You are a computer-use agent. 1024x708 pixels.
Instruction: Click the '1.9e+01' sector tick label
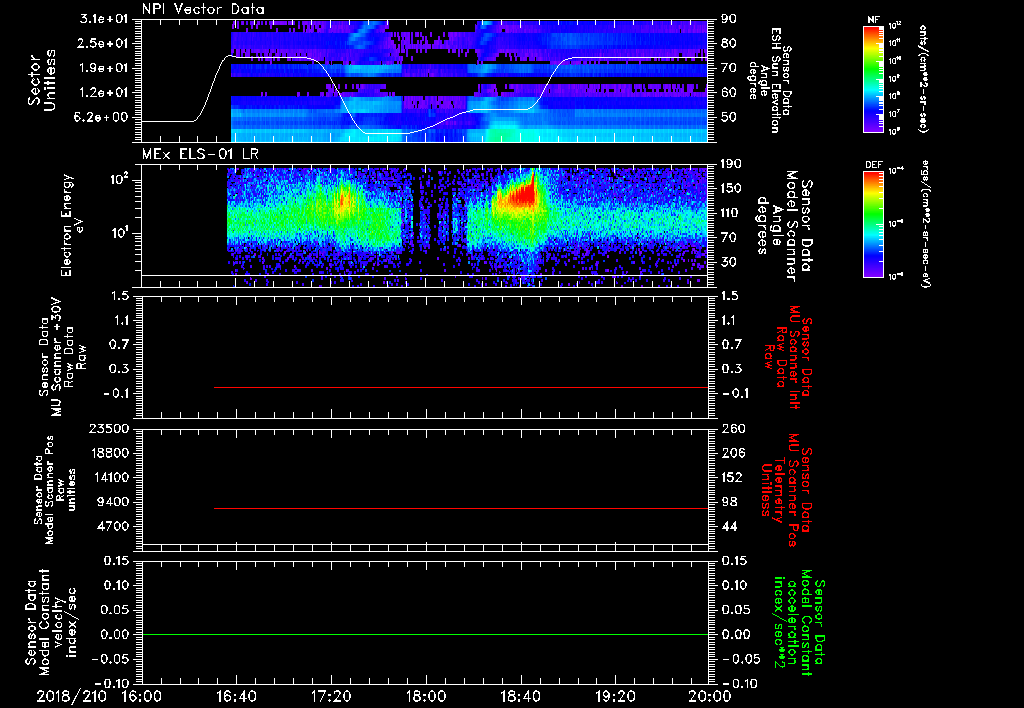point(102,68)
